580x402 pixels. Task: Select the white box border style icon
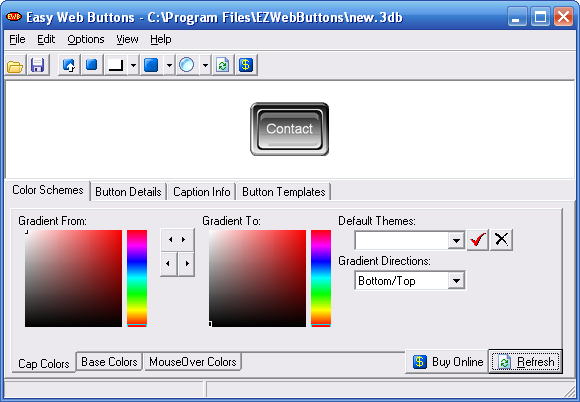click(116, 65)
